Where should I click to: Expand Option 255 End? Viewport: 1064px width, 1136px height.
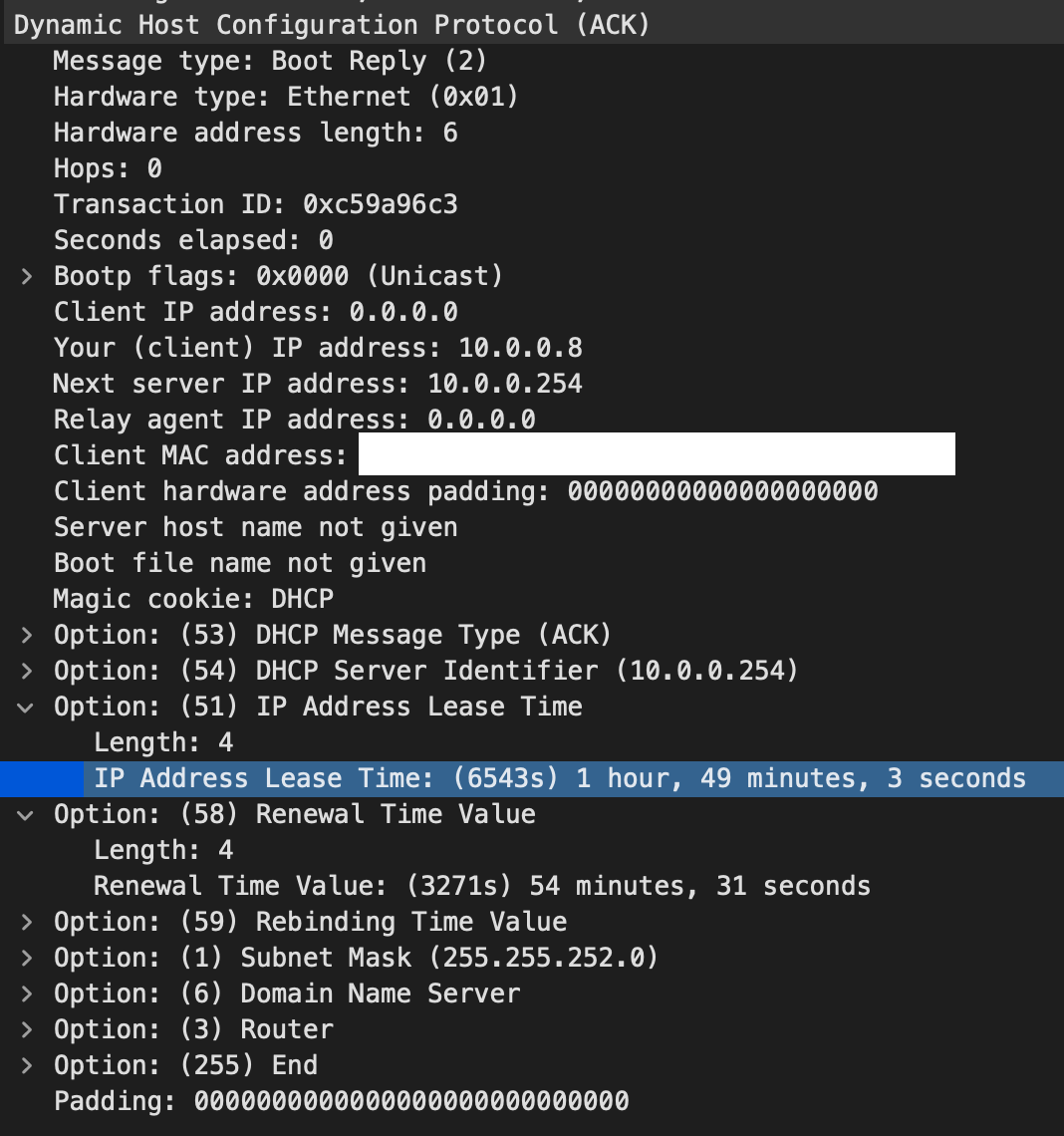pyautogui.click(x=27, y=1065)
